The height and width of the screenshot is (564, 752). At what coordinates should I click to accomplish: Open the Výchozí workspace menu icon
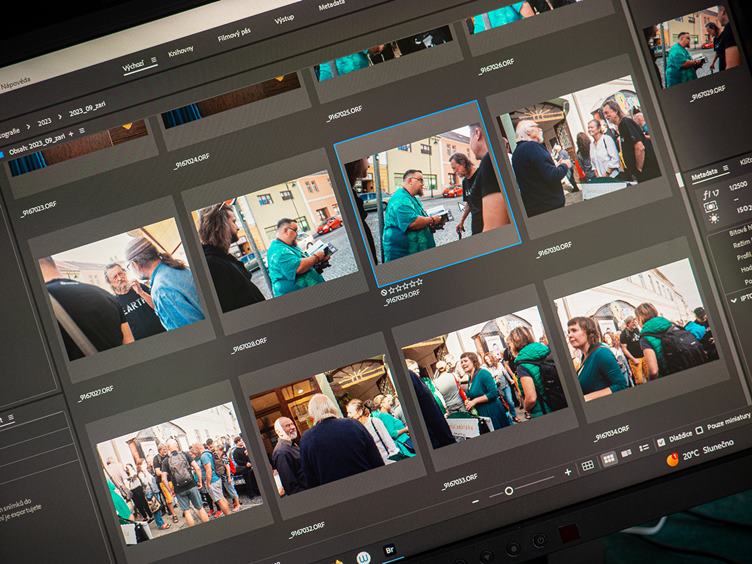(154, 60)
